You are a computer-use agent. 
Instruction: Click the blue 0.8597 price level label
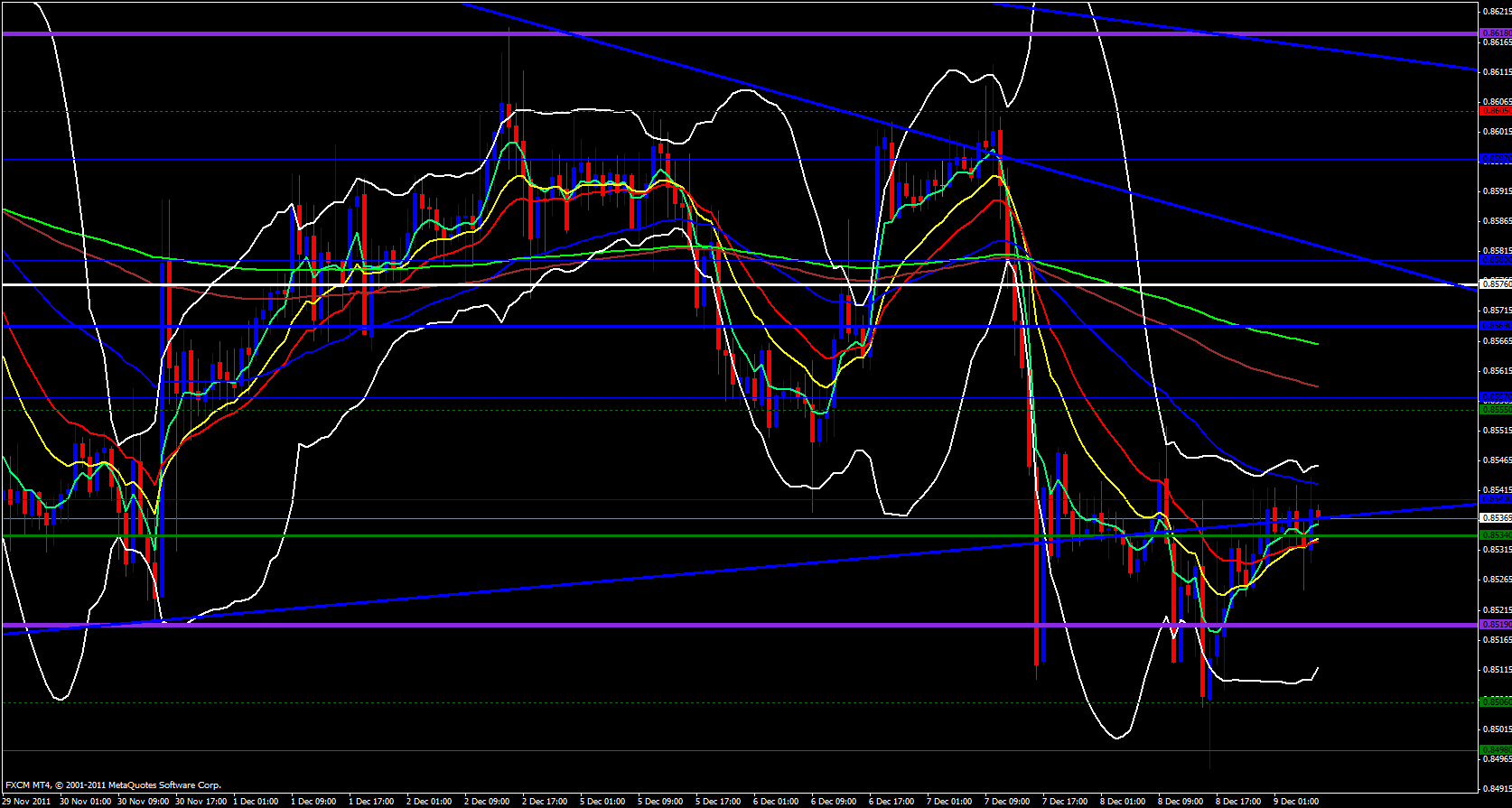pyautogui.click(x=1495, y=159)
